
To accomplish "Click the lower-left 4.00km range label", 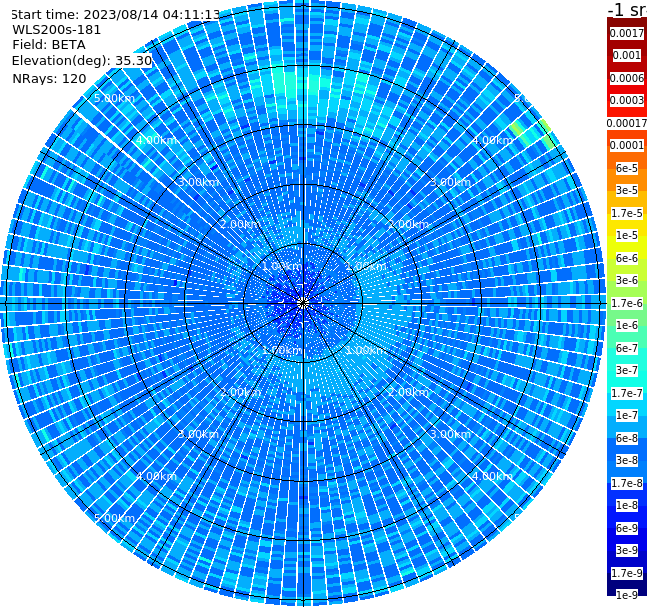I will (x=156, y=476).
